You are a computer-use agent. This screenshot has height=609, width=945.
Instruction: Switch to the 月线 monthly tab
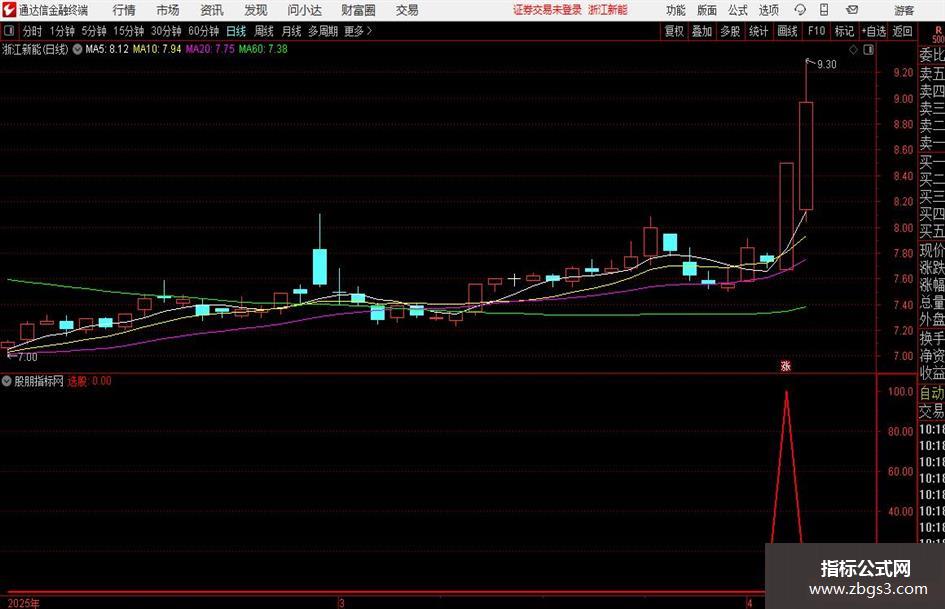292,31
